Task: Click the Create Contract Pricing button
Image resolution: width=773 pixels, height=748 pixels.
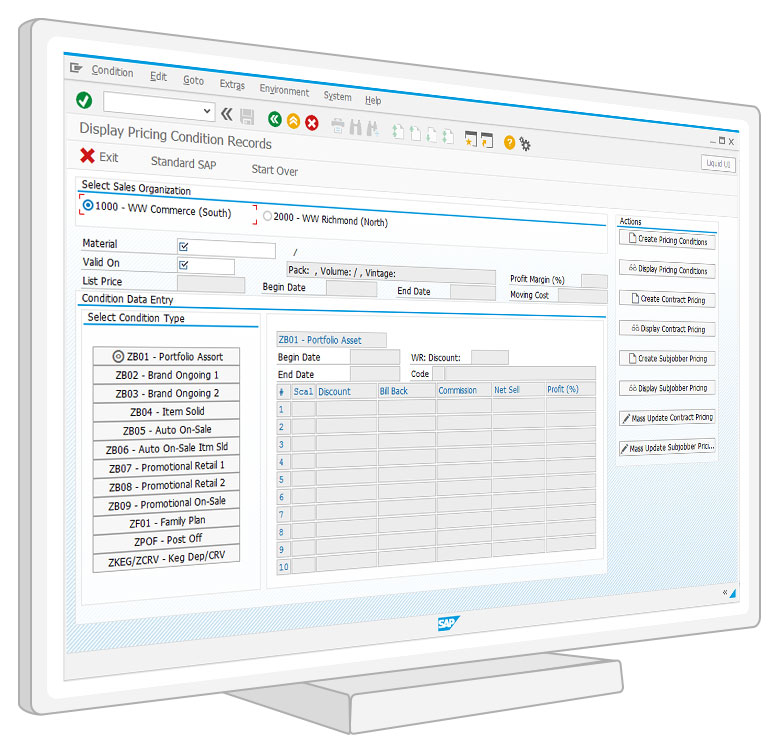Action: coord(667,299)
